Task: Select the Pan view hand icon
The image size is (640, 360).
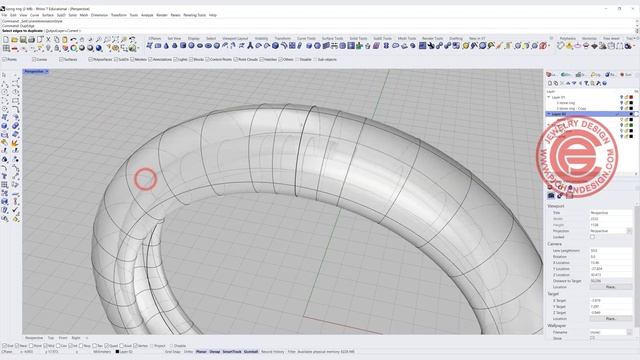Action: click(82, 40)
